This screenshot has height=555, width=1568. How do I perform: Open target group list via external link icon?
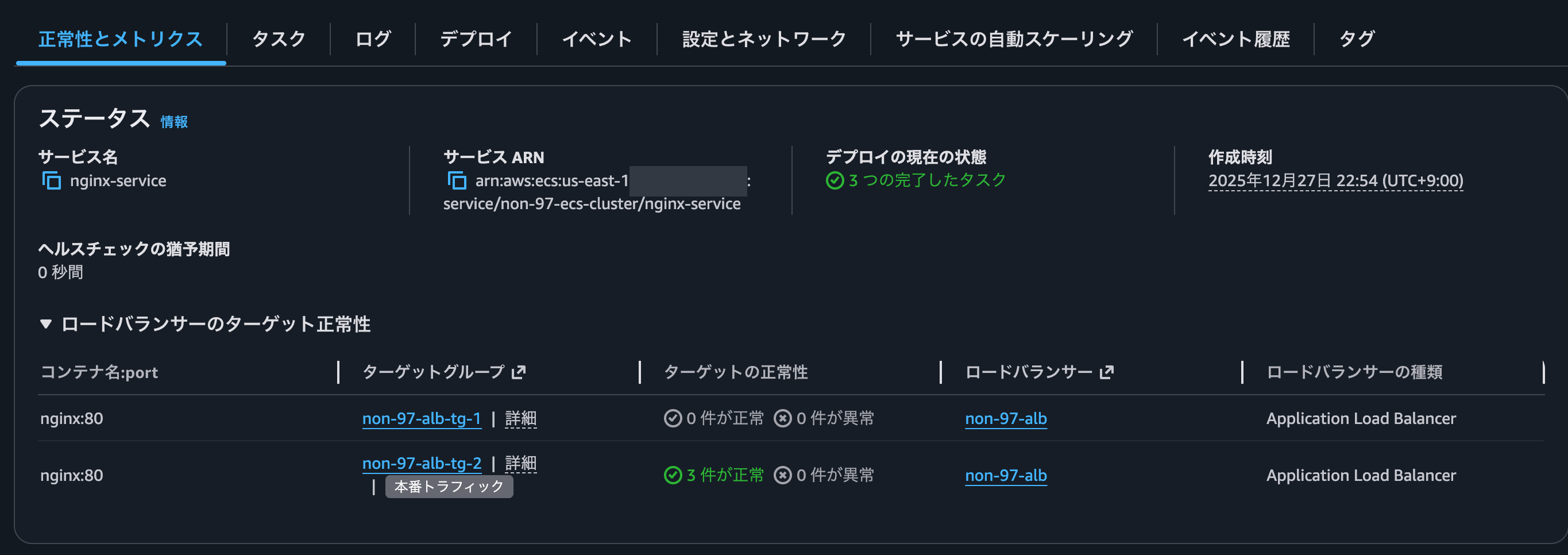(x=520, y=372)
